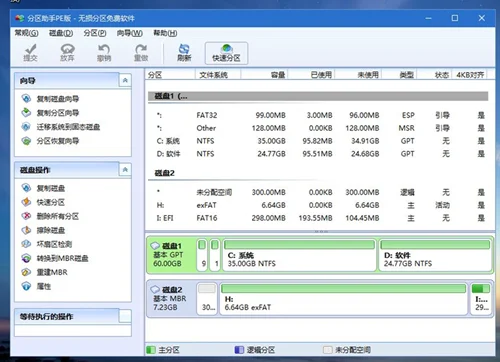This screenshot has height=362, width=500.
Task: Collapse the 向导 panel with its chevron
Action: pos(125,80)
